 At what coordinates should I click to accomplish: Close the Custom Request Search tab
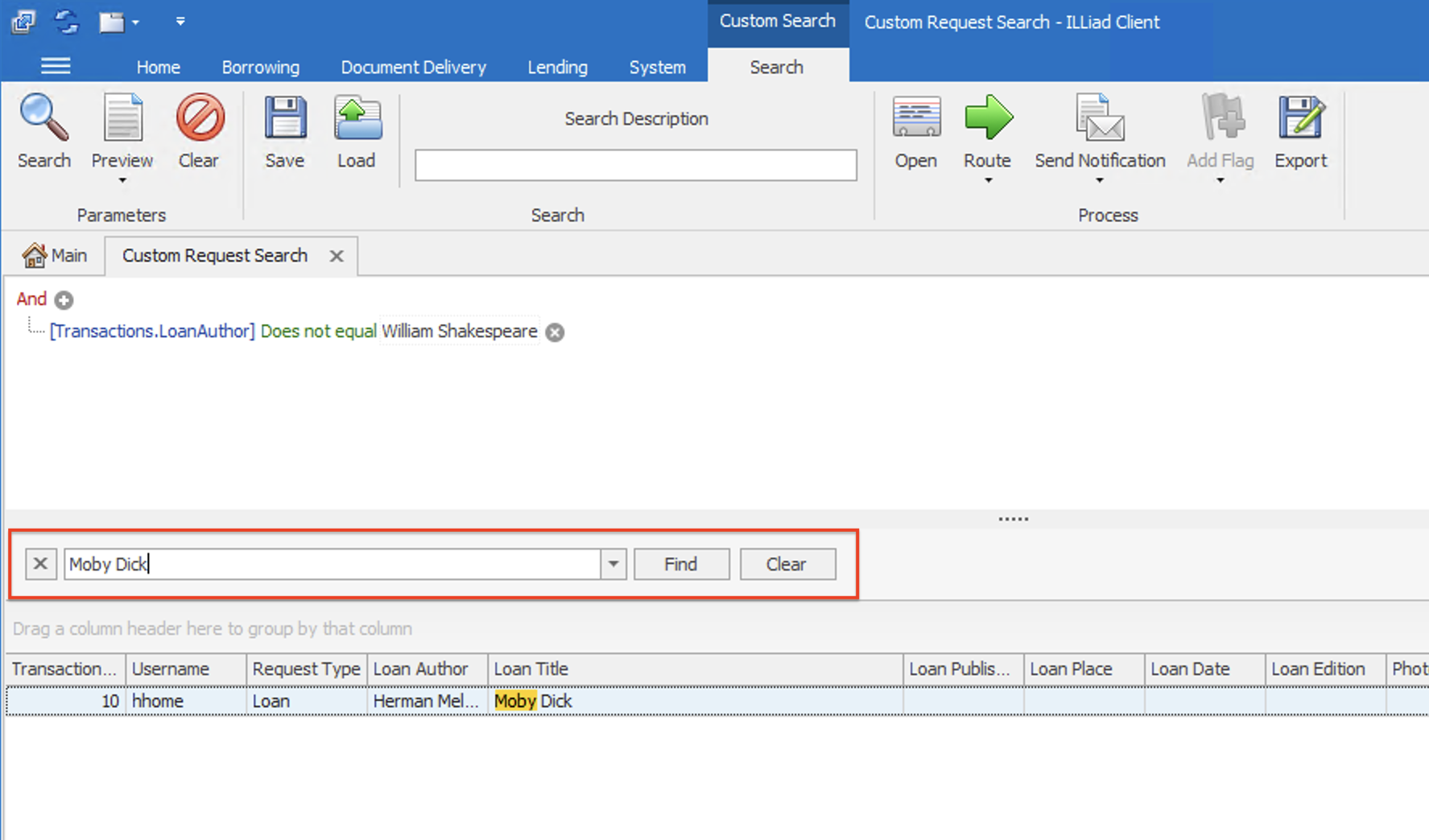point(337,256)
